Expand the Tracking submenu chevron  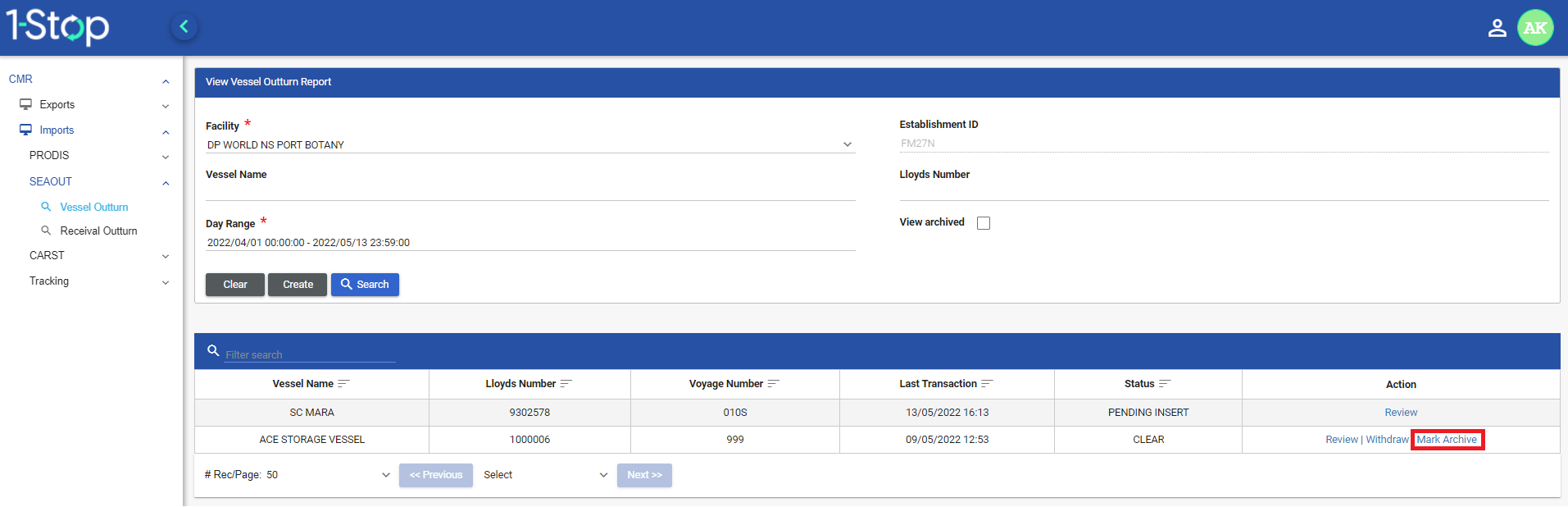point(166,281)
